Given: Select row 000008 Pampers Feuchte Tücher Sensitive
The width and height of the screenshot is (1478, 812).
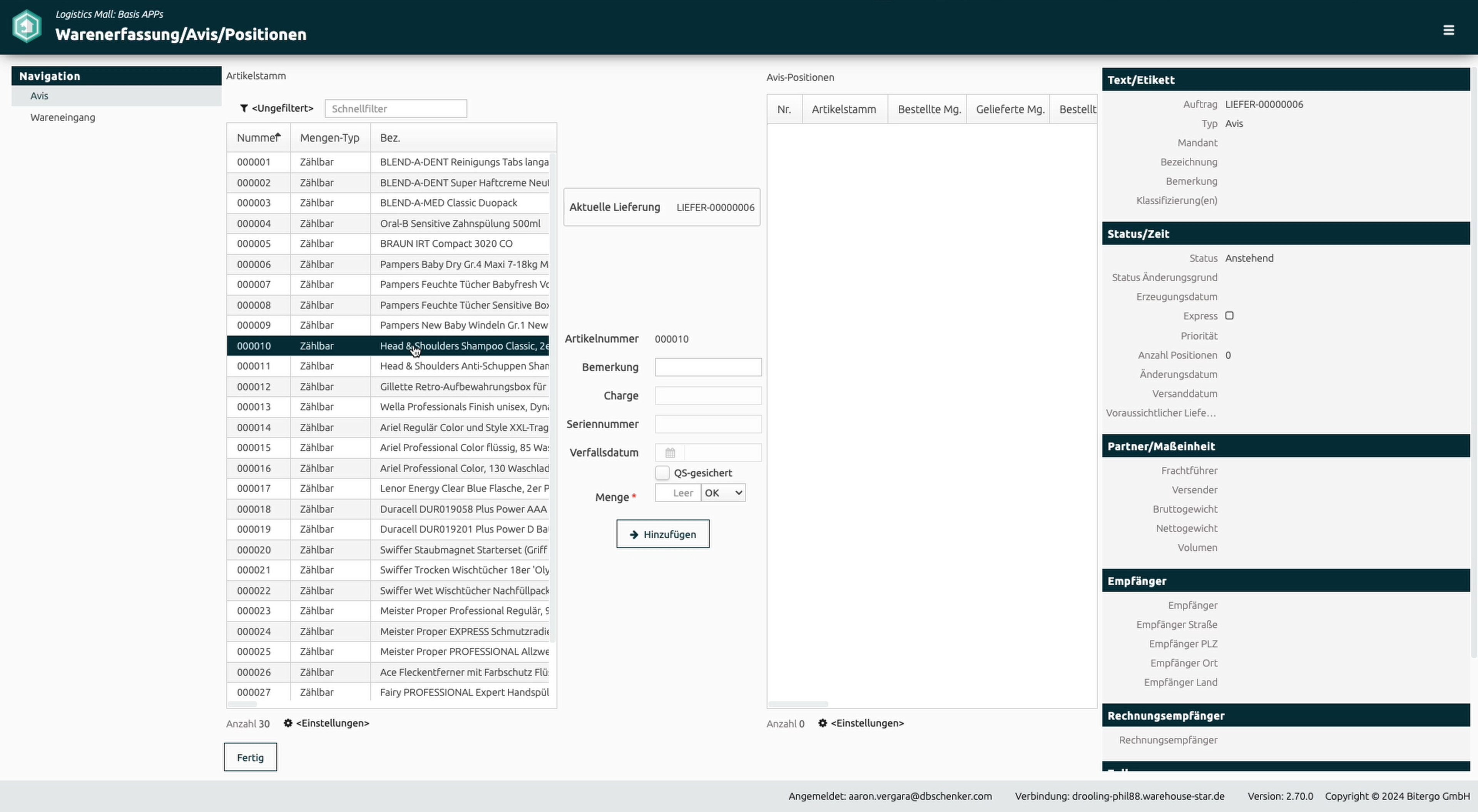Looking at the screenshot, I should [388, 305].
